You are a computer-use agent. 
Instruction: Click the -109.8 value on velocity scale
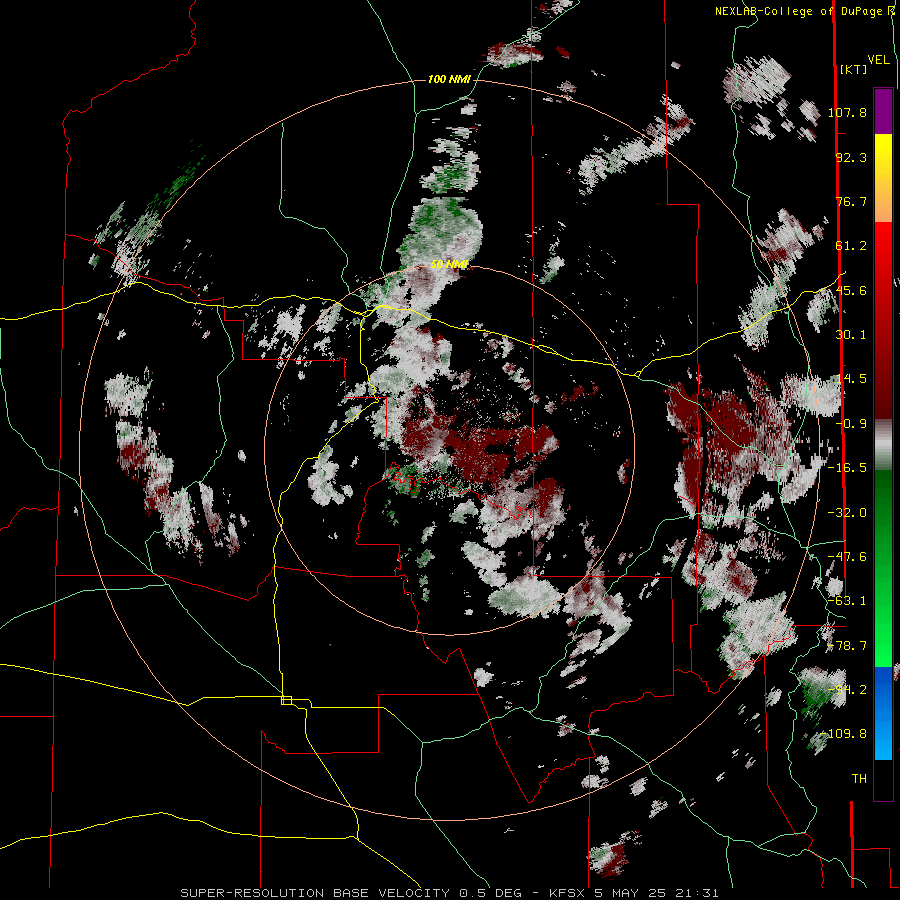pos(843,734)
